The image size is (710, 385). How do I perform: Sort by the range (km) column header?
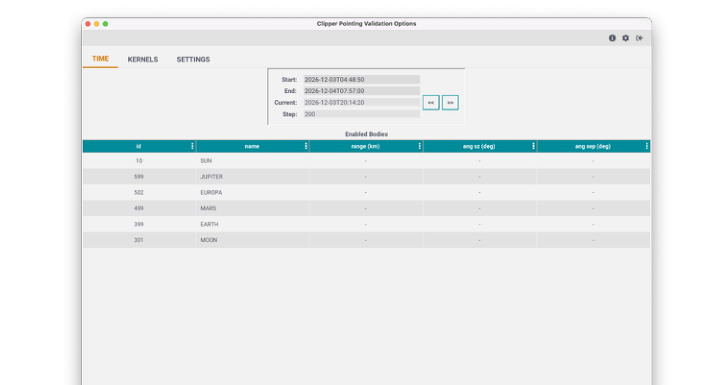(x=365, y=146)
